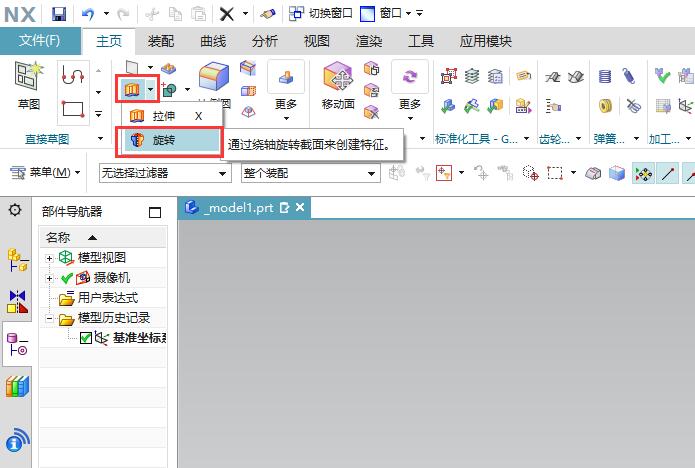695x468 pixels.
Task: Click the pop-out icon on the _model1.prt tab
Action: click(x=284, y=207)
